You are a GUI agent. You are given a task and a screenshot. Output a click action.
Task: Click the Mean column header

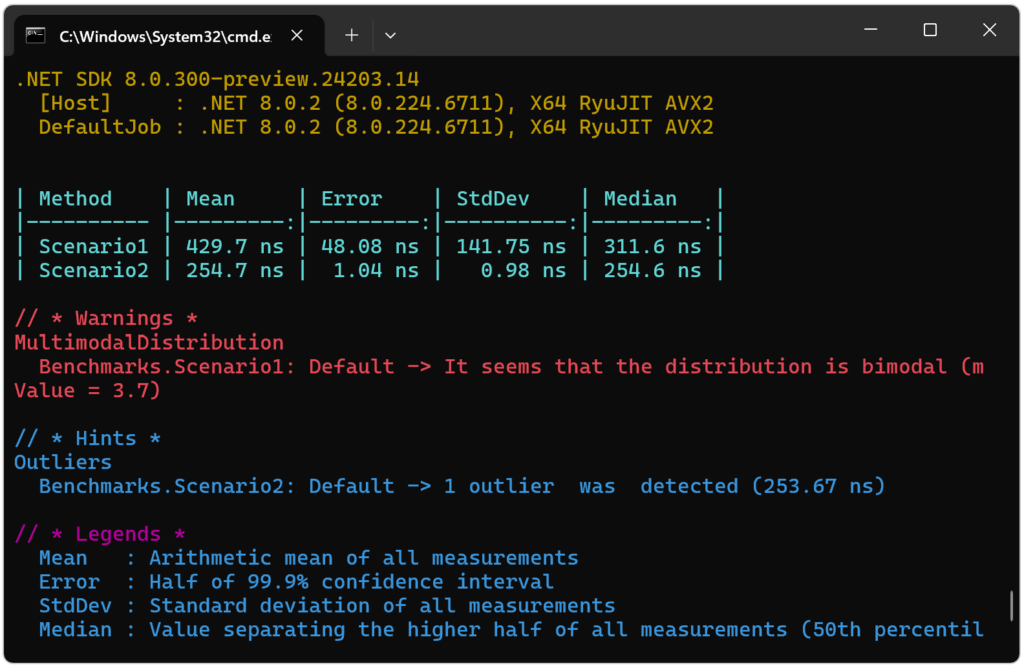[211, 198]
